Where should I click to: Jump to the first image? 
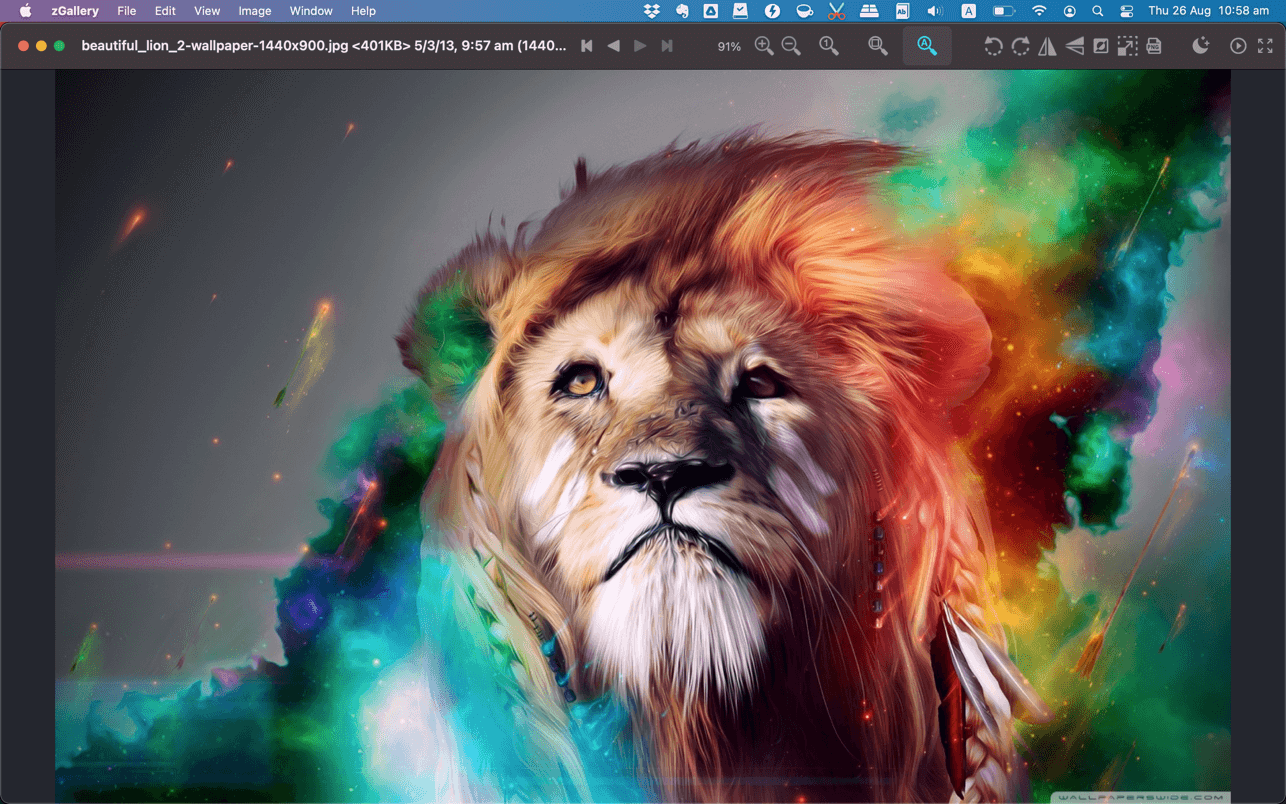click(x=587, y=46)
